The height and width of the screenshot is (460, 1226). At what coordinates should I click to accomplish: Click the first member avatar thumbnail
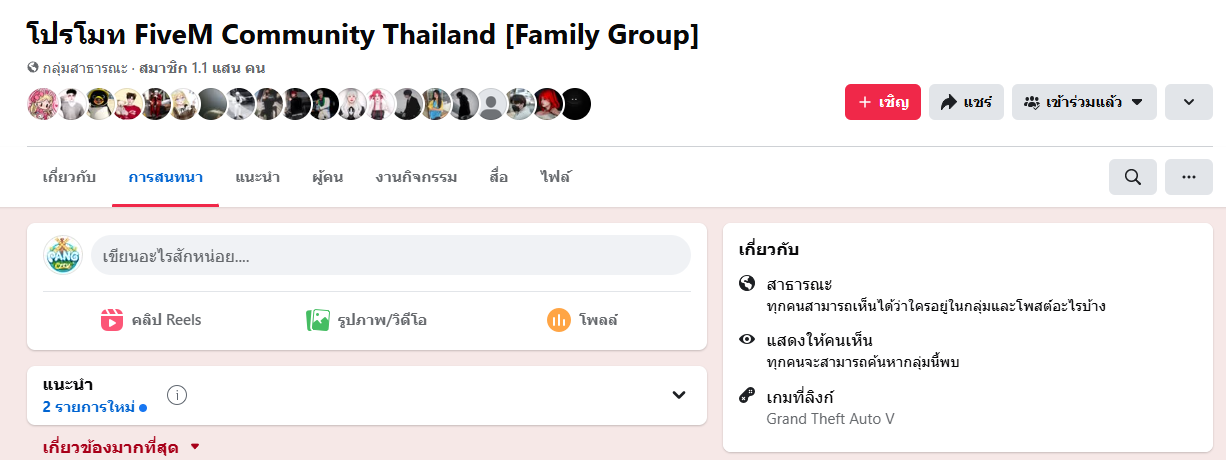tap(41, 104)
